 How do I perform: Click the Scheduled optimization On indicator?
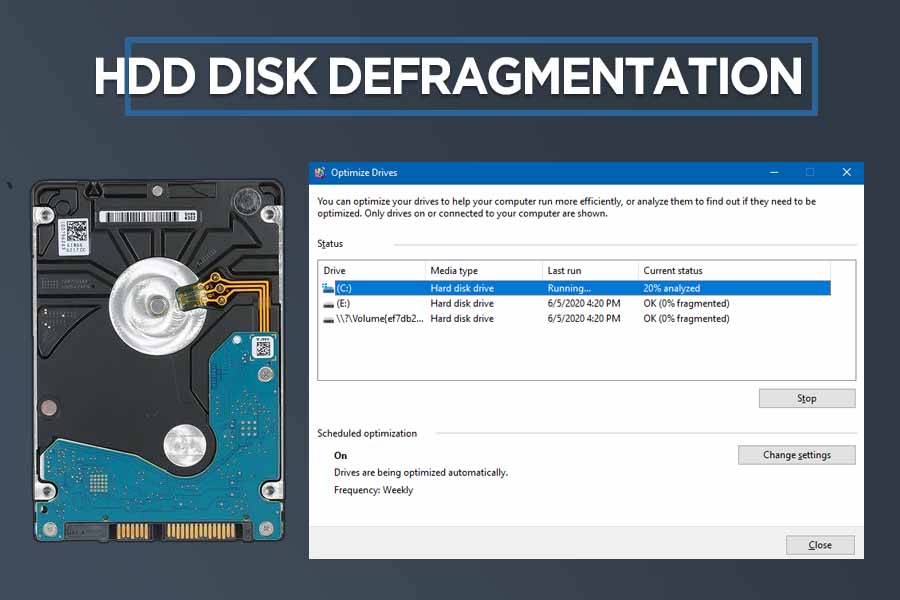pos(340,455)
